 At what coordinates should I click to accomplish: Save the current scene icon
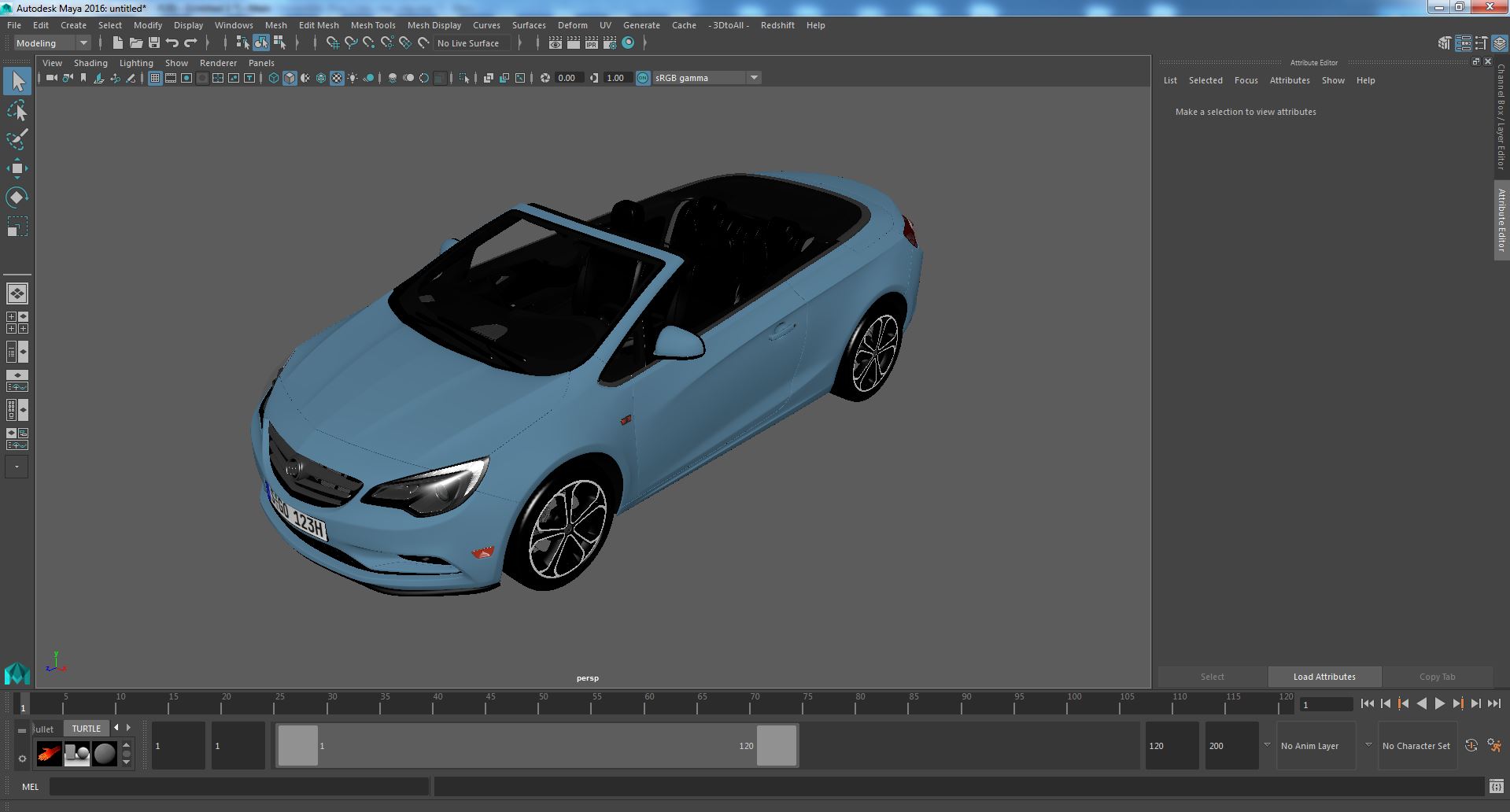(154, 43)
